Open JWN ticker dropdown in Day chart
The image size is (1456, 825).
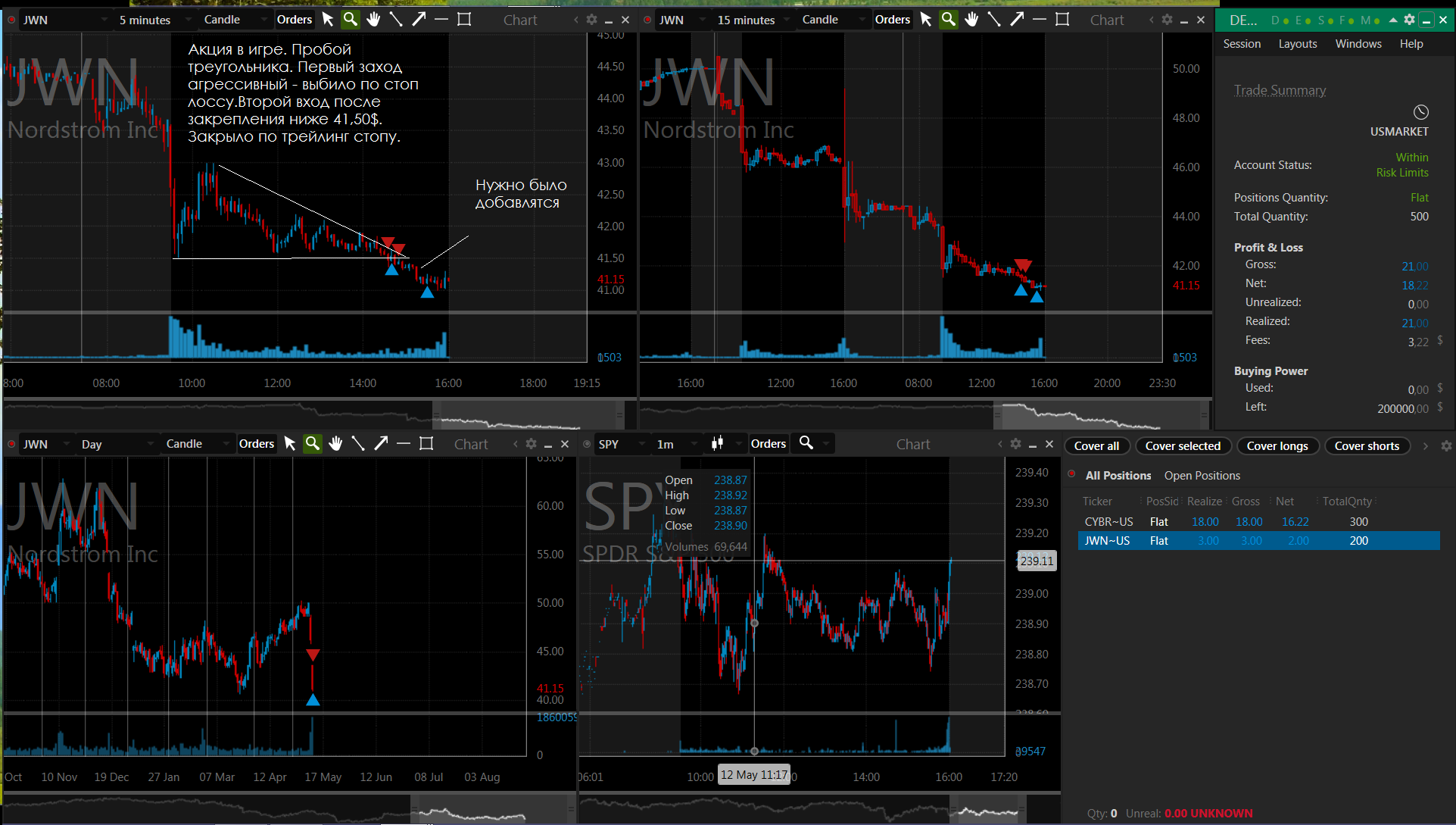45,444
